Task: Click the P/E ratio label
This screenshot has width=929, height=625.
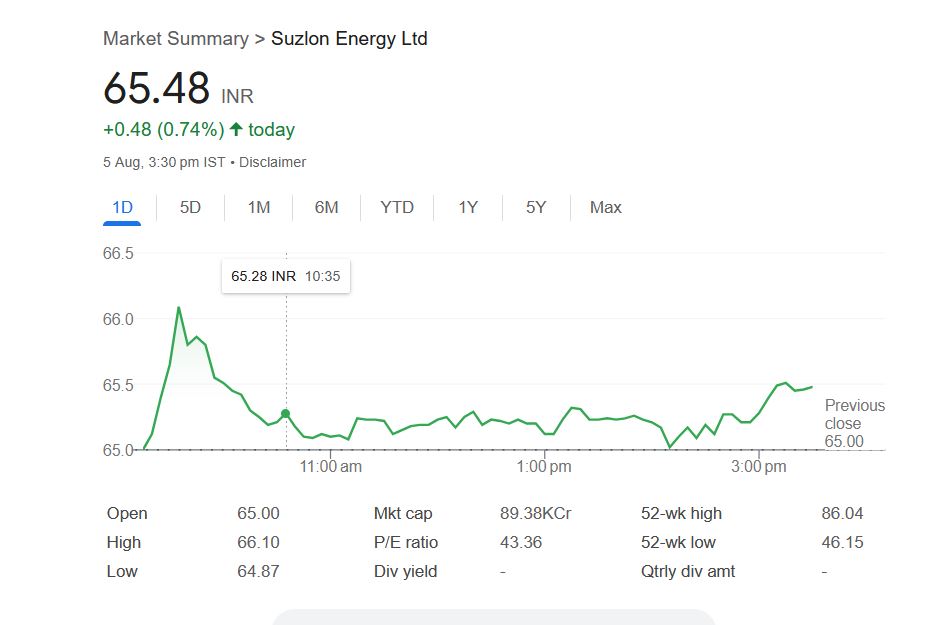Action: click(x=406, y=543)
